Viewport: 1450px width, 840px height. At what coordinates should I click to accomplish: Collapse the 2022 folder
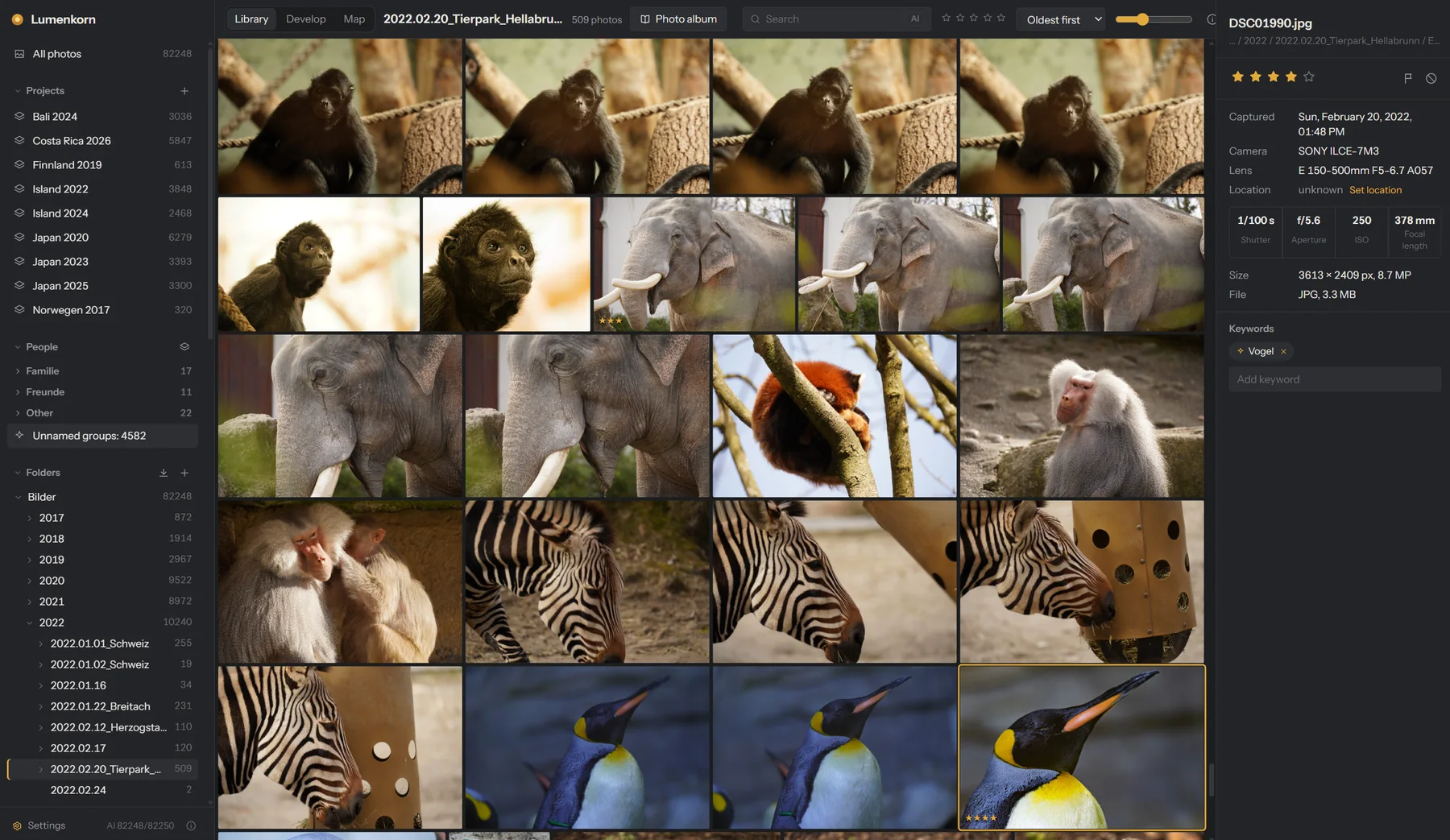(30, 623)
